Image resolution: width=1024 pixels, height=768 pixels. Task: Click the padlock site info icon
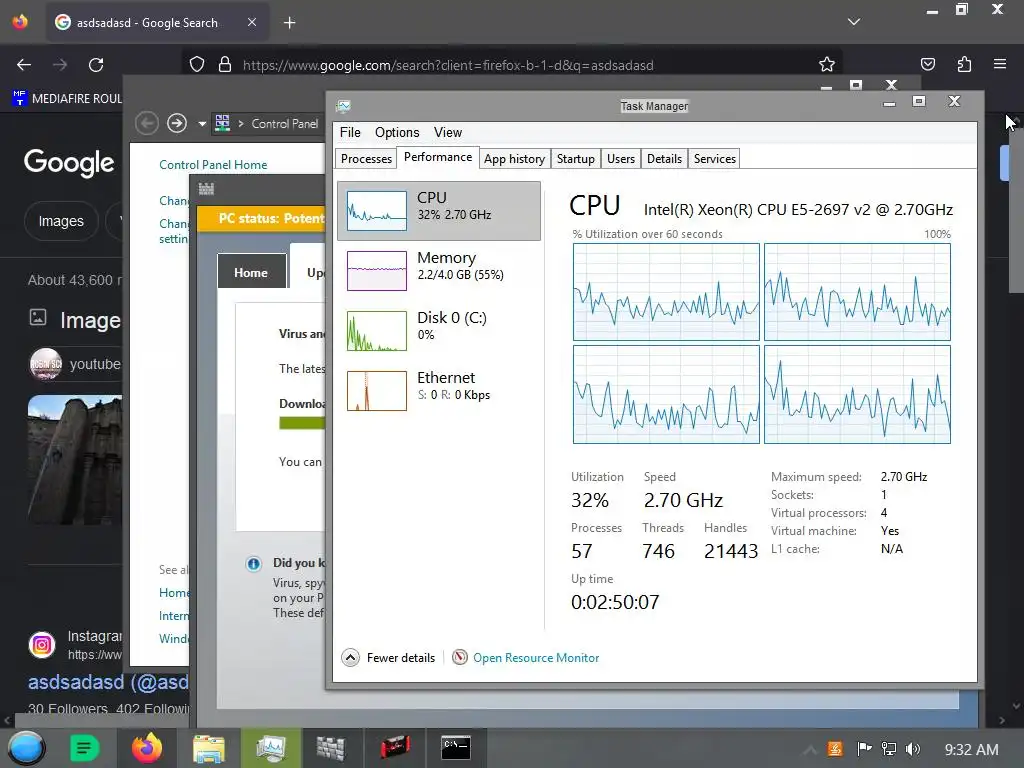point(225,65)
